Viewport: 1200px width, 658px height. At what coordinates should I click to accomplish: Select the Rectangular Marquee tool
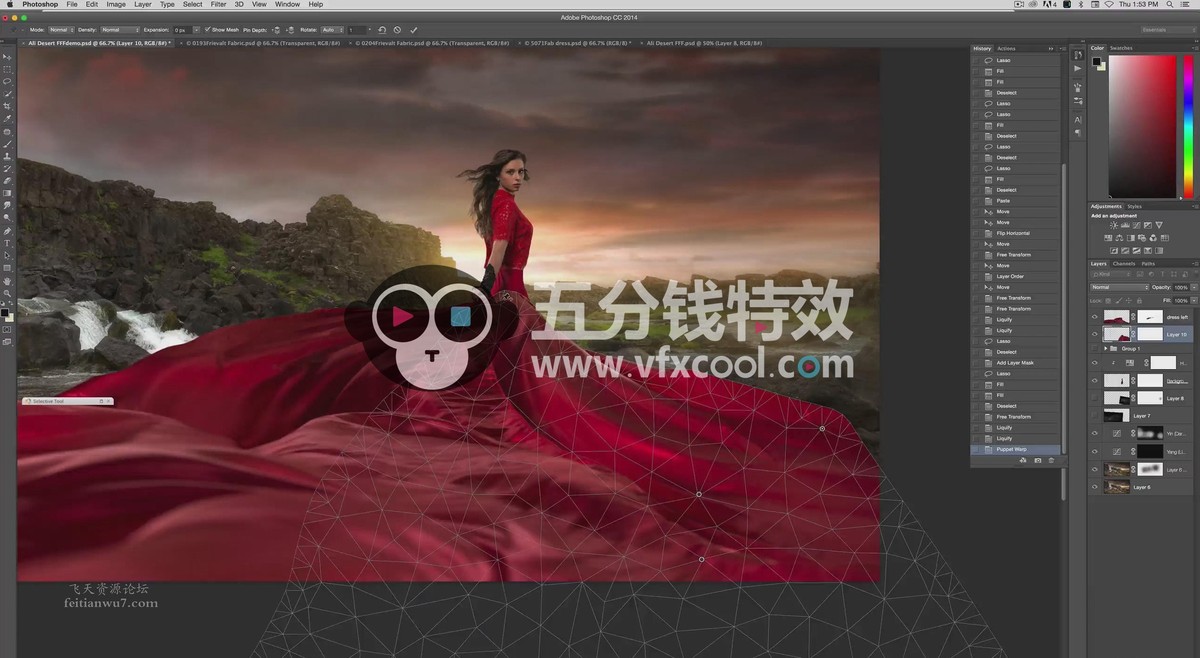point(7,69)
